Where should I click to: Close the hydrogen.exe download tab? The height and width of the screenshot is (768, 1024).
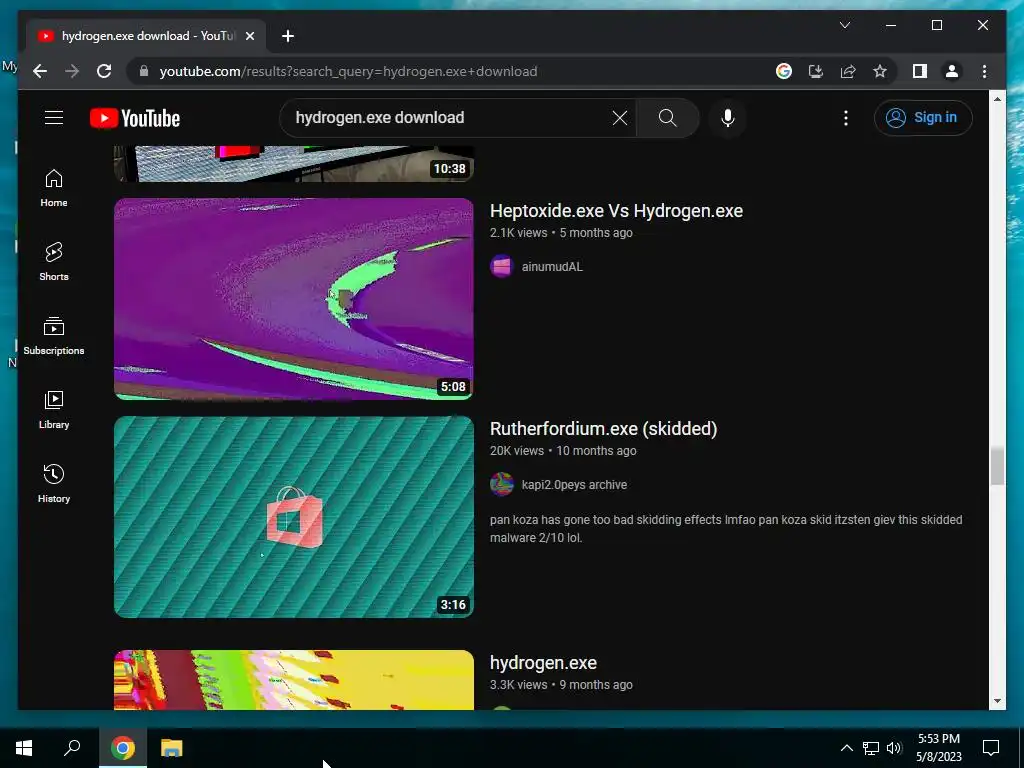click(x=249, y=36)
